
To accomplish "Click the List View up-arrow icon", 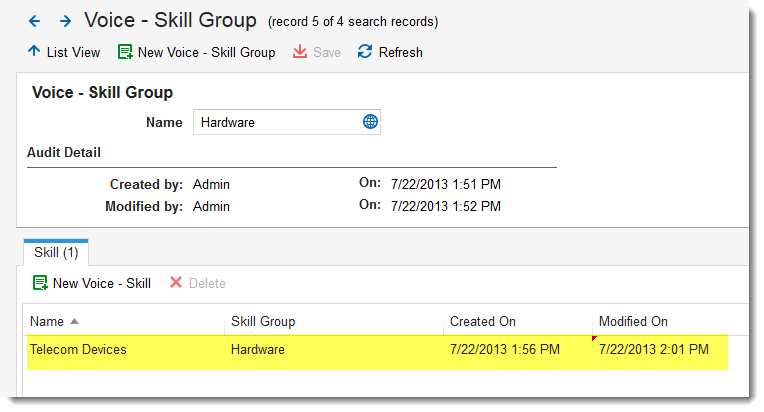I will tap(34, 52).
